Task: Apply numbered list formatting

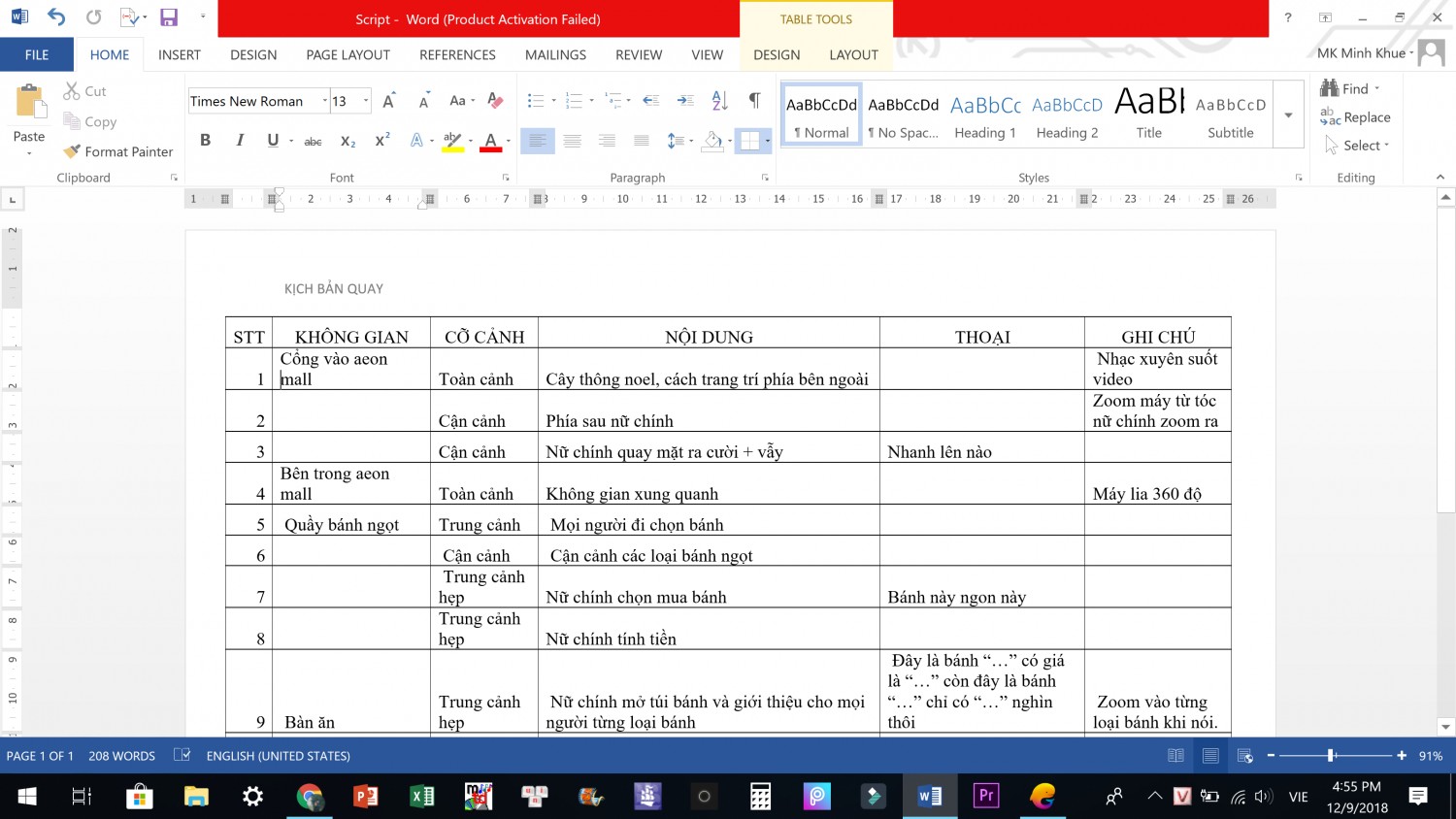Action: 574,101
